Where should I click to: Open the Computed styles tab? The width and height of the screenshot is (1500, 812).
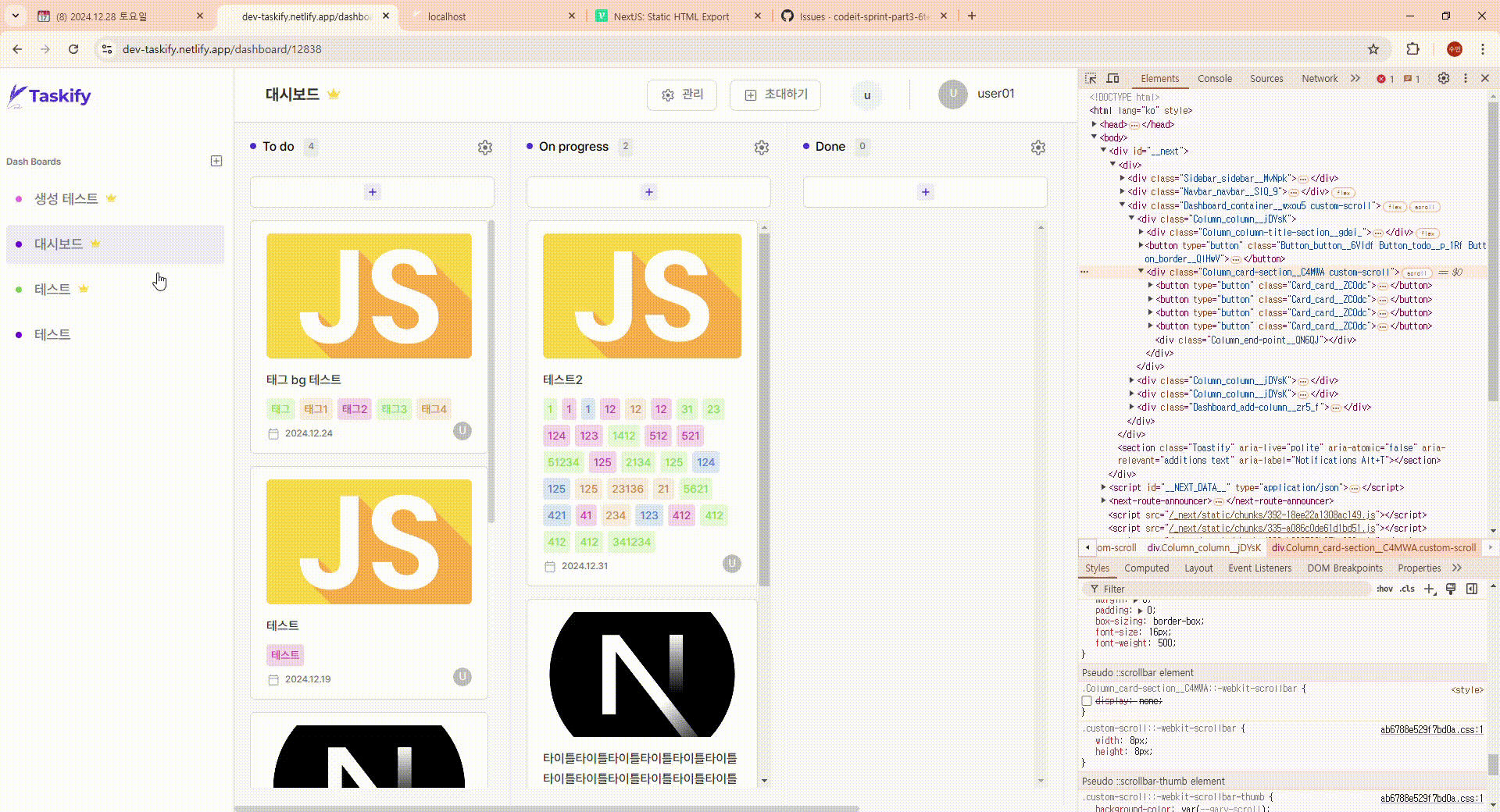coord(1147,568)
